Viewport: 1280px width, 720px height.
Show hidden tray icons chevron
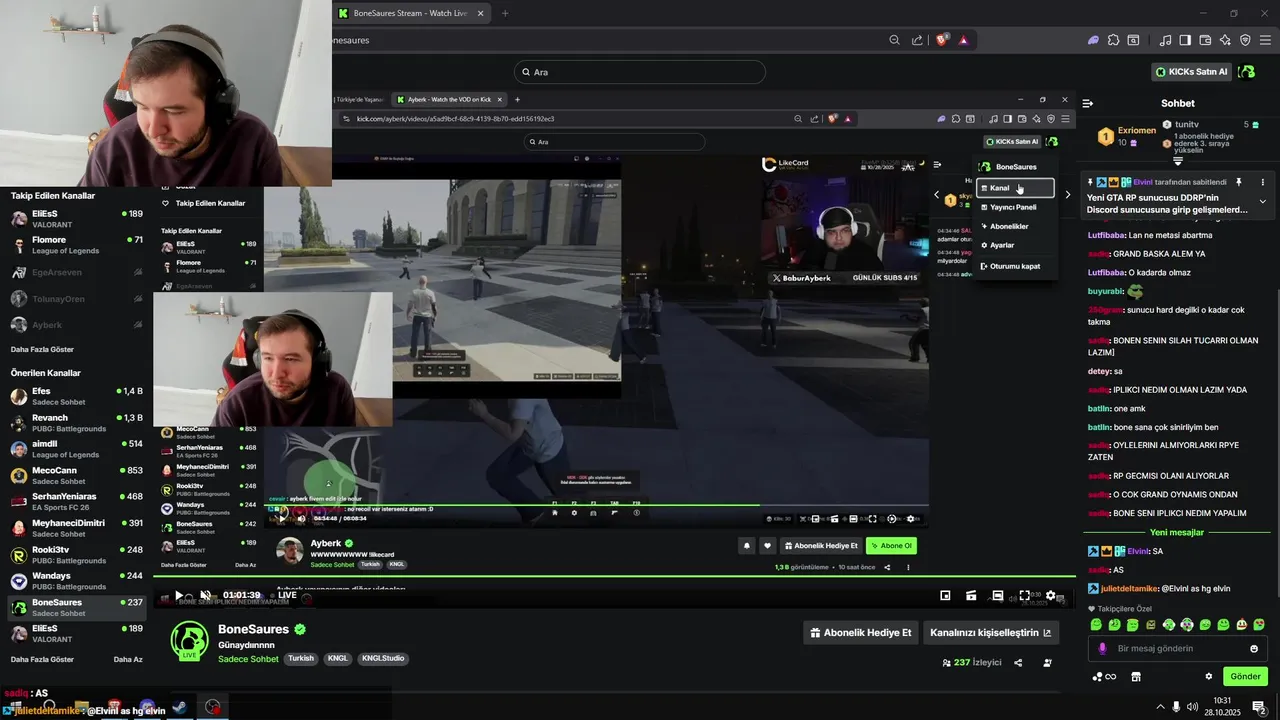pyautogui.click(x=1161, y=707)
